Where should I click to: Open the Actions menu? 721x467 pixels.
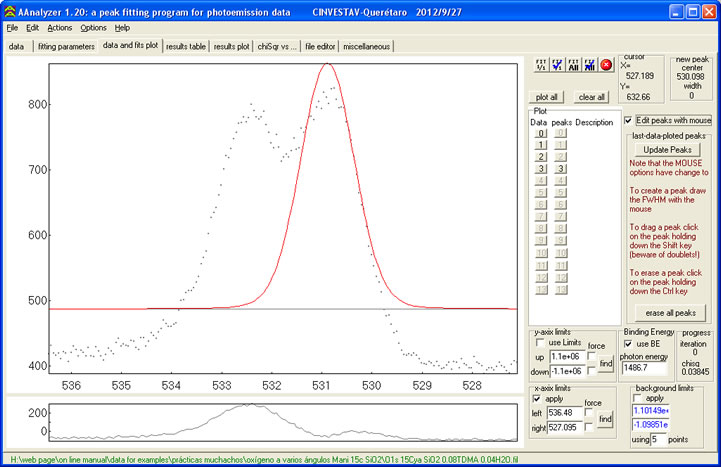click(59, 28)
